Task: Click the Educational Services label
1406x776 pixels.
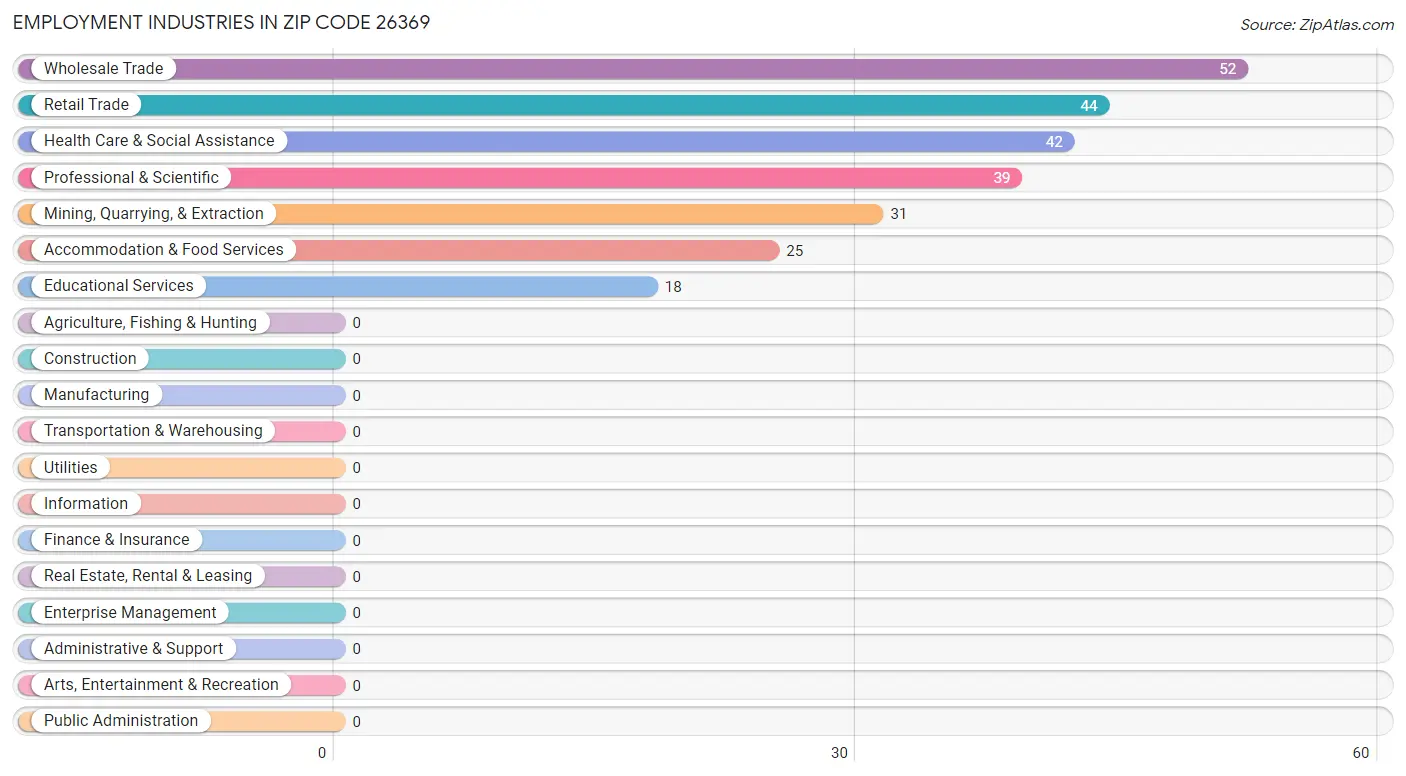Action: pyautogui.click(x=119, y=286)
